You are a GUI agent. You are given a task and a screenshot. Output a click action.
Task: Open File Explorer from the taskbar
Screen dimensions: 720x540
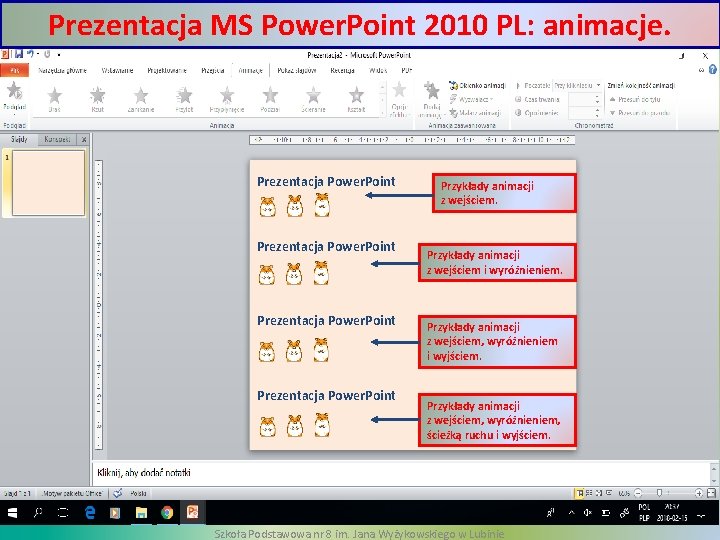141,512
